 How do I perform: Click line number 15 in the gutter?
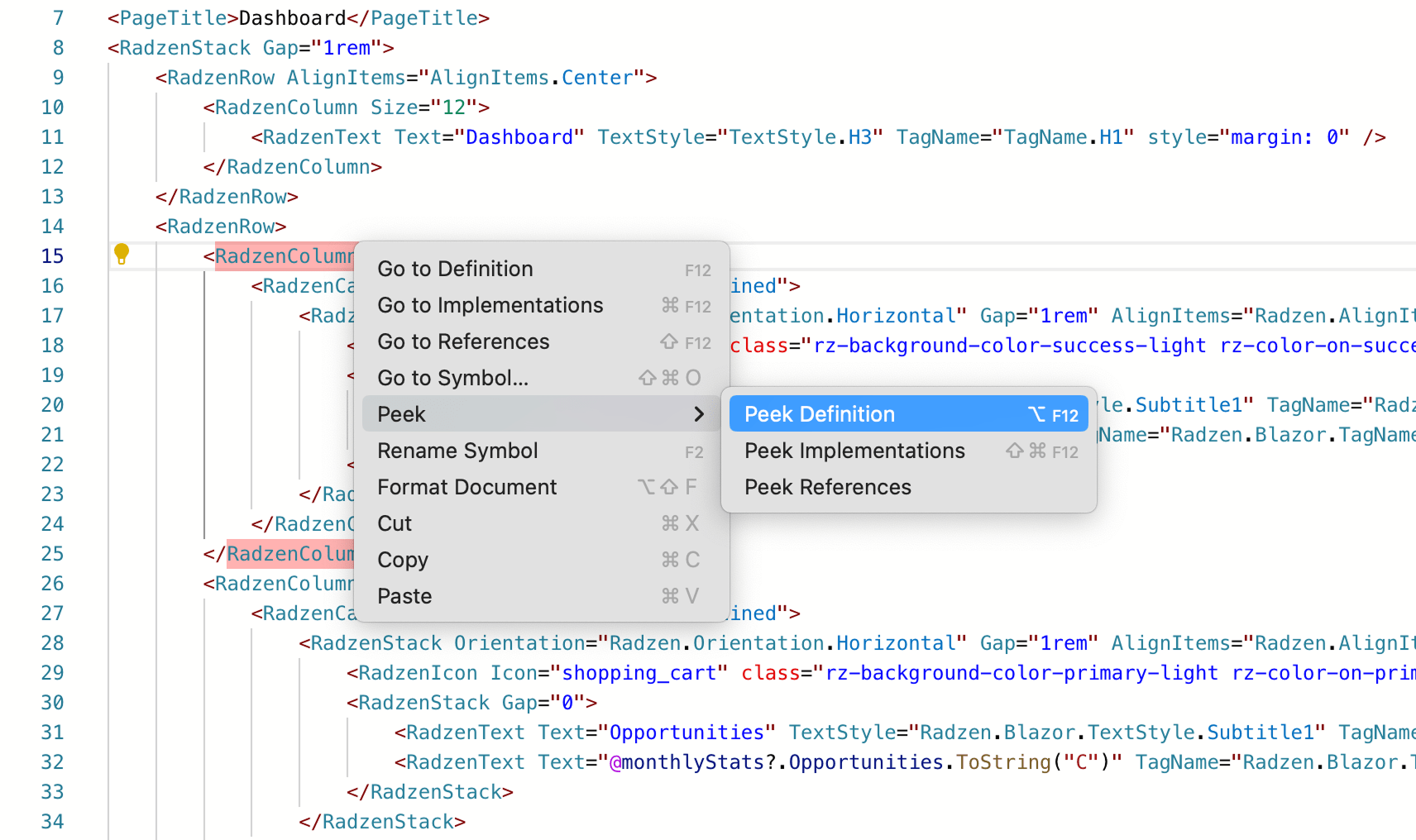(52, 255)
